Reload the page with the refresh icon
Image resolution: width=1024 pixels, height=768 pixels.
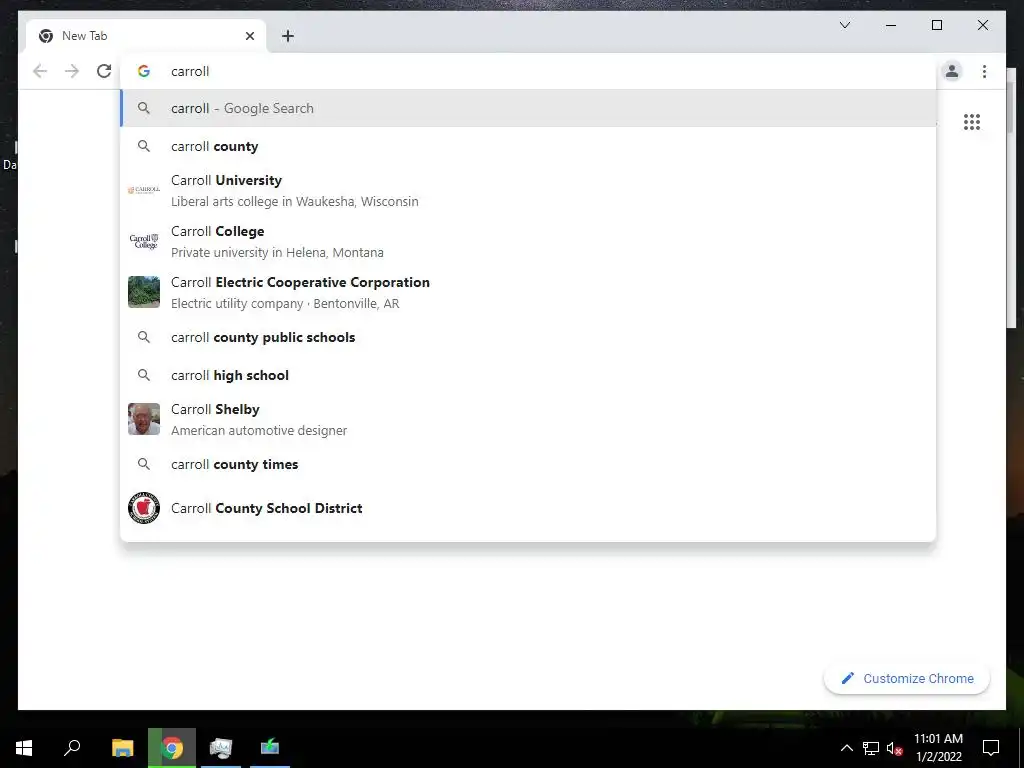[x=104, y=71]
